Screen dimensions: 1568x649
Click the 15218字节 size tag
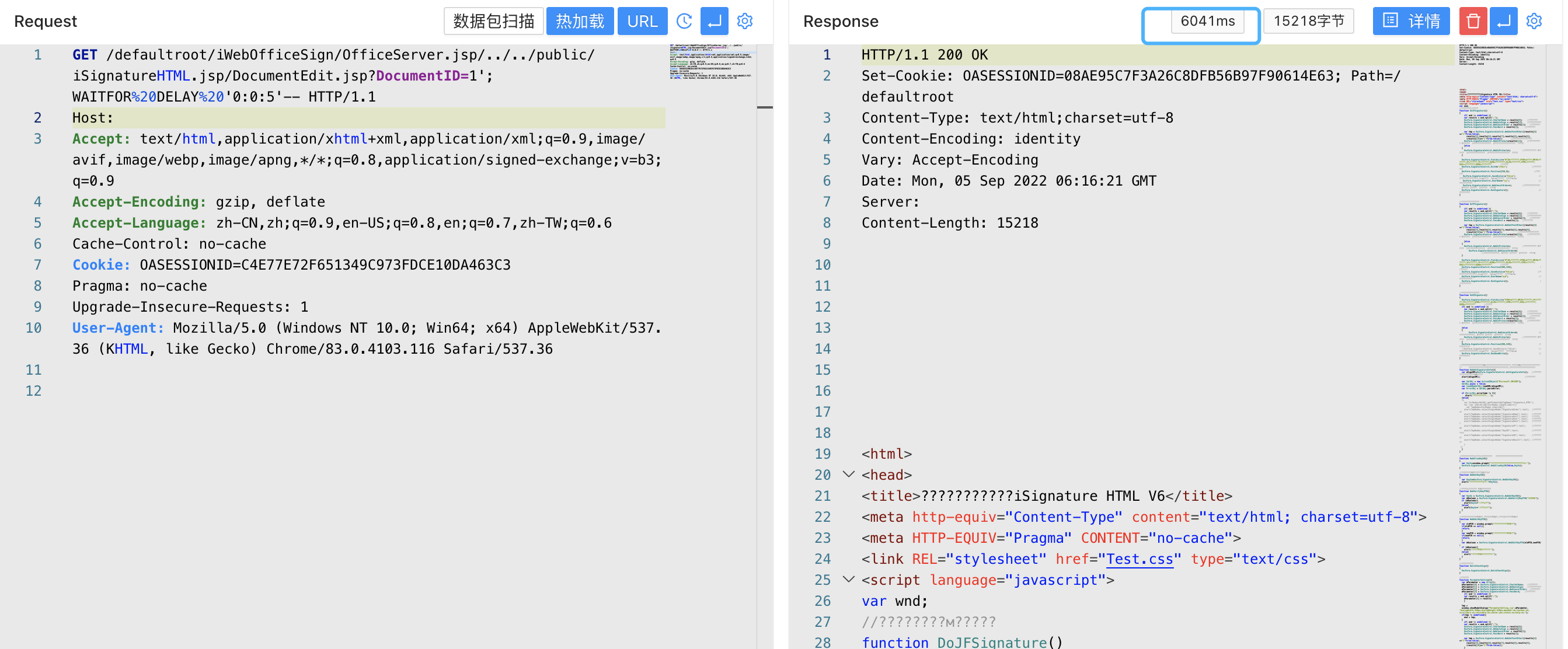click(1308, 22)
